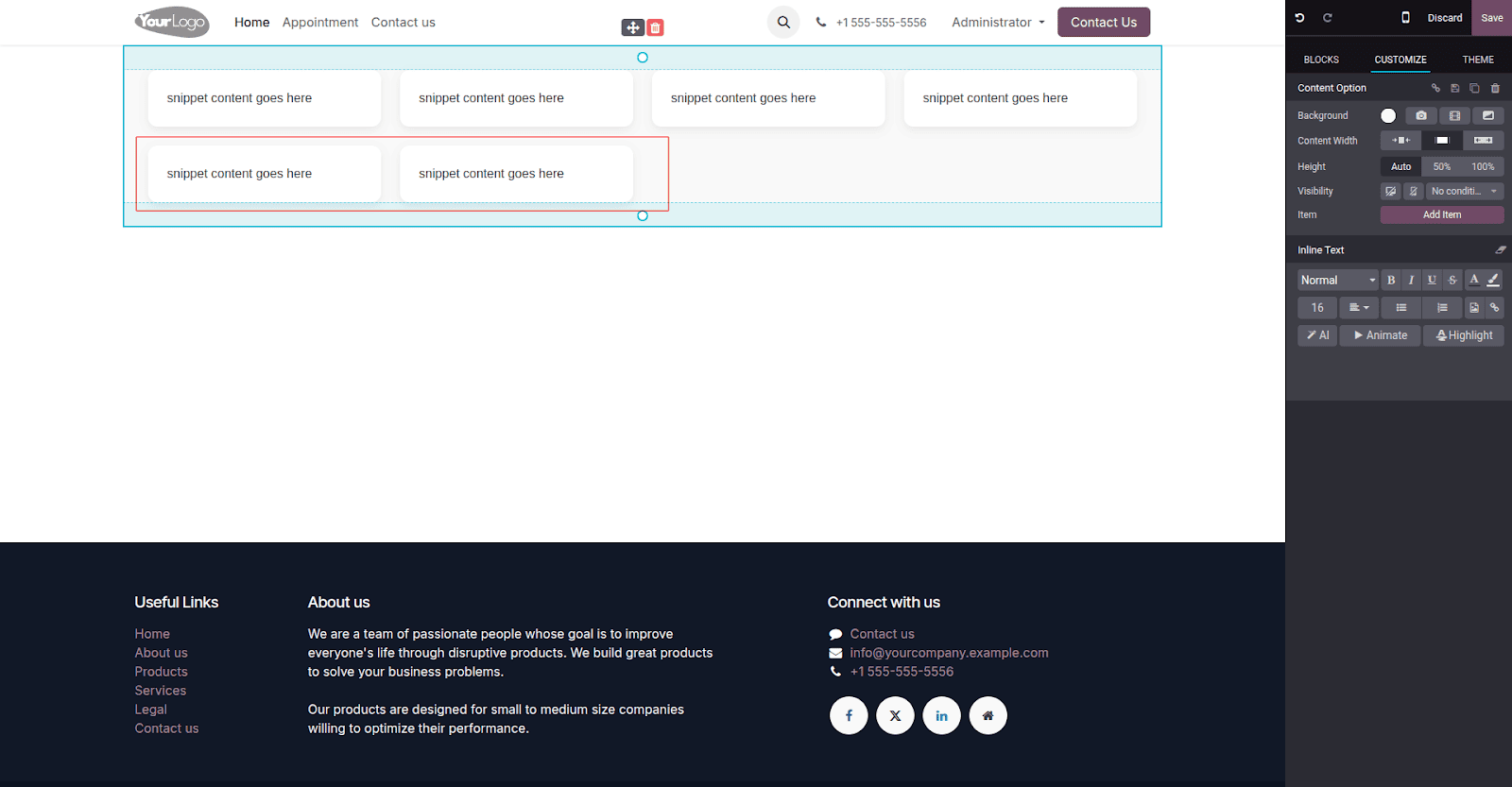Open the Appointment menu item
This screenshot has height=787, width=1512.
coord(320,22)
